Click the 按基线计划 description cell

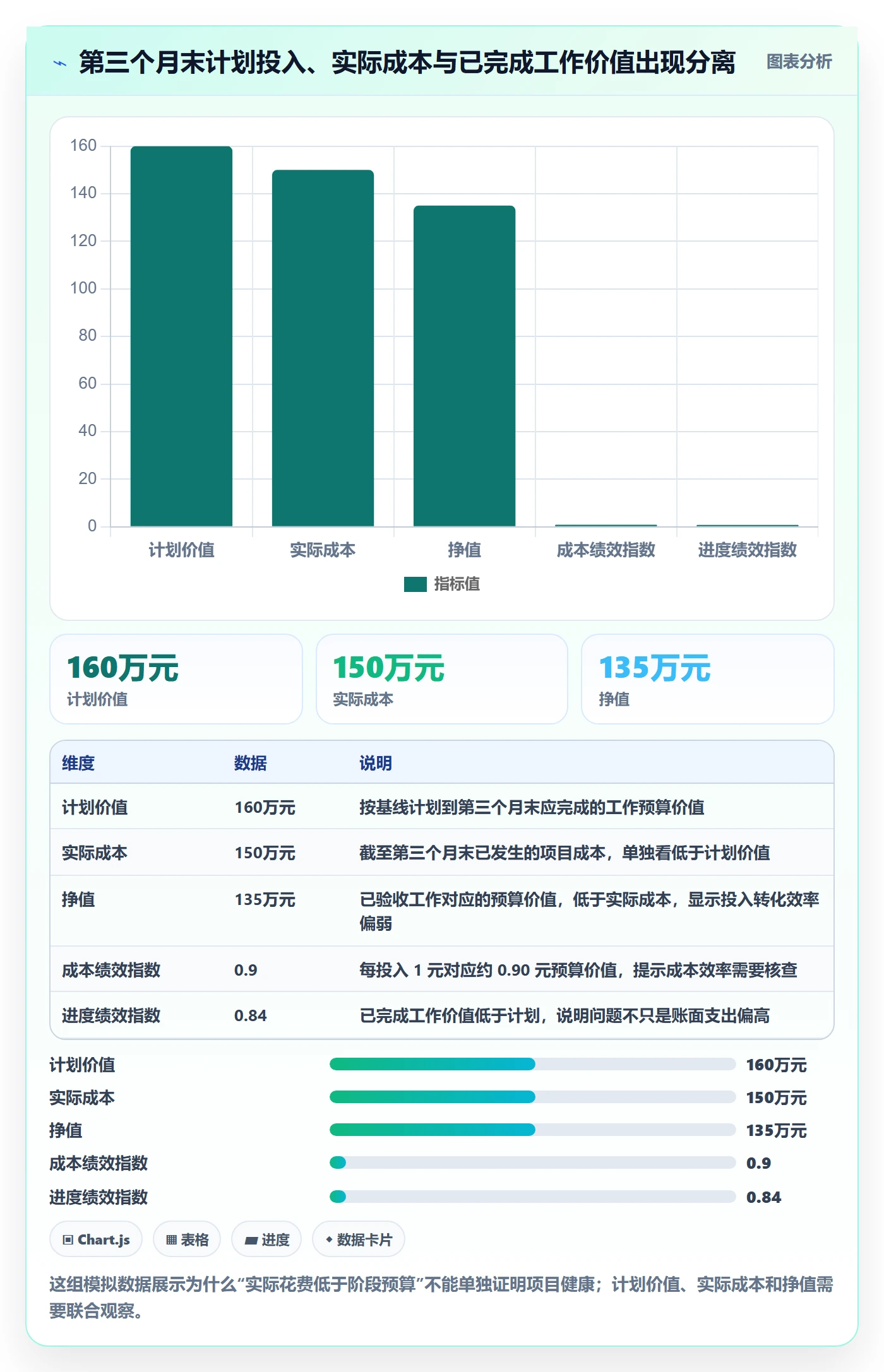point(532,807)
